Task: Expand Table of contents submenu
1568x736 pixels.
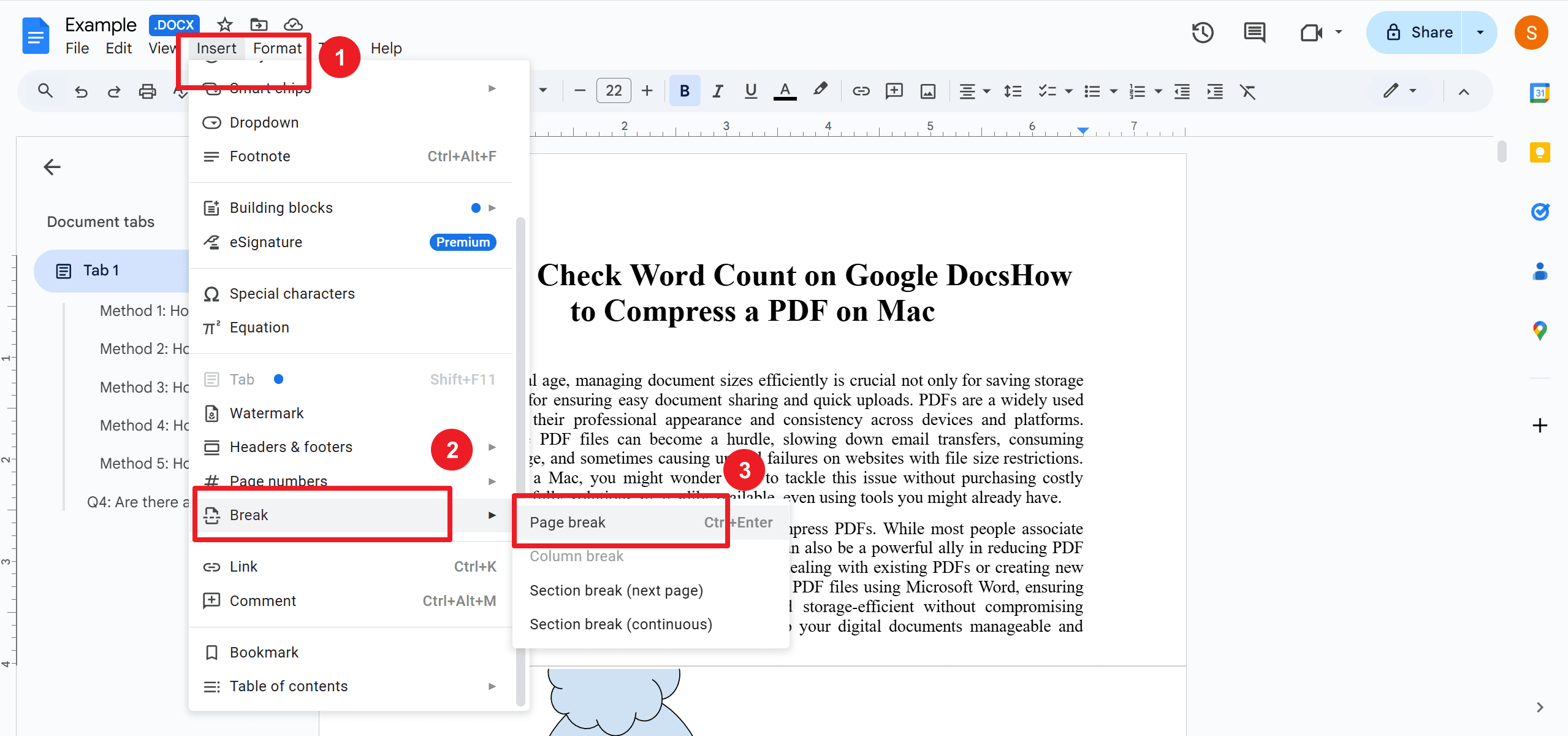Action: point(351,686)
